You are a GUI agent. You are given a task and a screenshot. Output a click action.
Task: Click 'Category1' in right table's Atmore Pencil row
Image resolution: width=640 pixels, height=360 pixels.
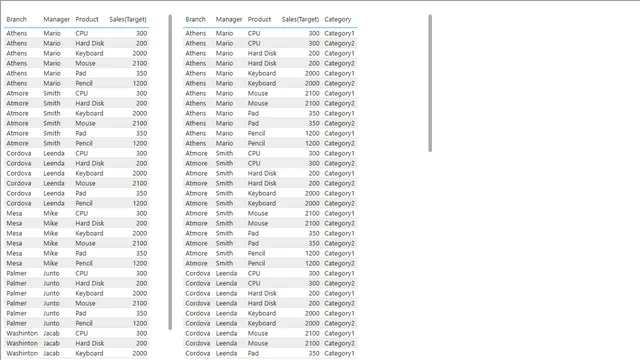339,253
